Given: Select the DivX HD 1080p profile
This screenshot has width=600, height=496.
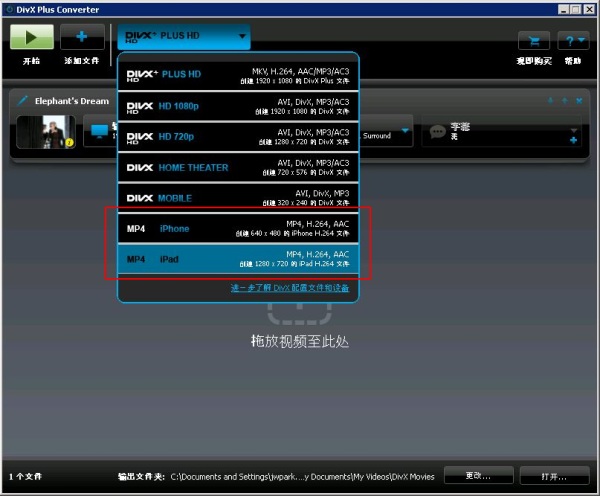Looking at the screenshot, I should (238, 106).
